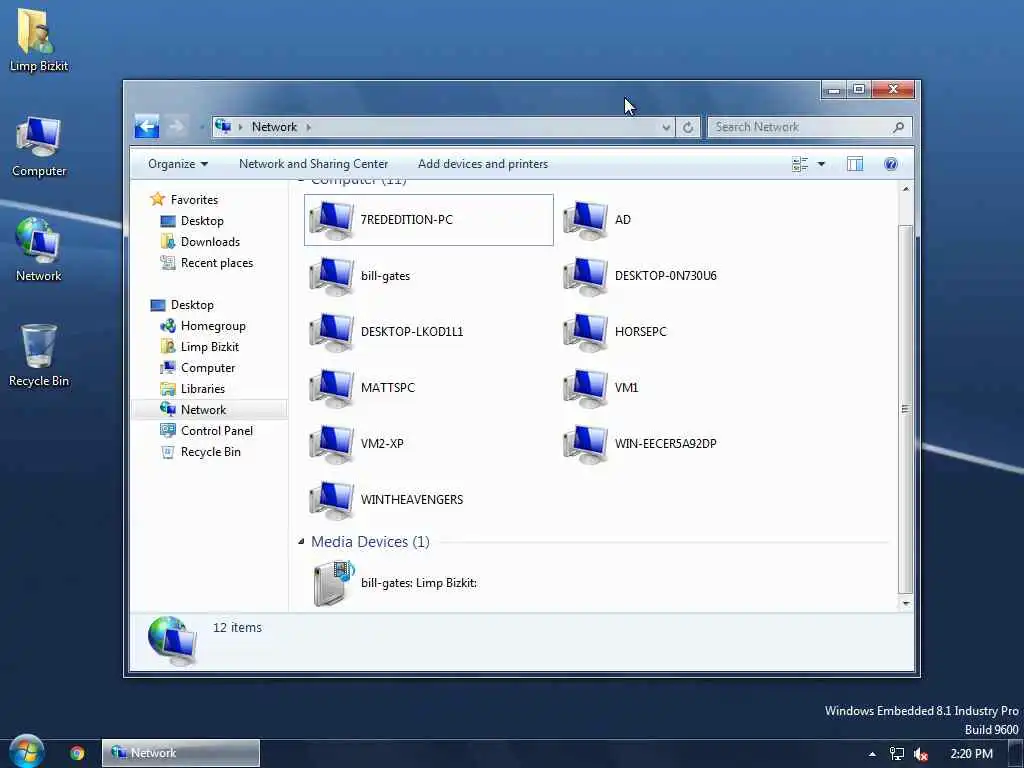Image resolution: width=1024 pixels, height=768 pixels.
Task: Select the AD computer icon
Action: pyautogui.click(x=585, y=221)
